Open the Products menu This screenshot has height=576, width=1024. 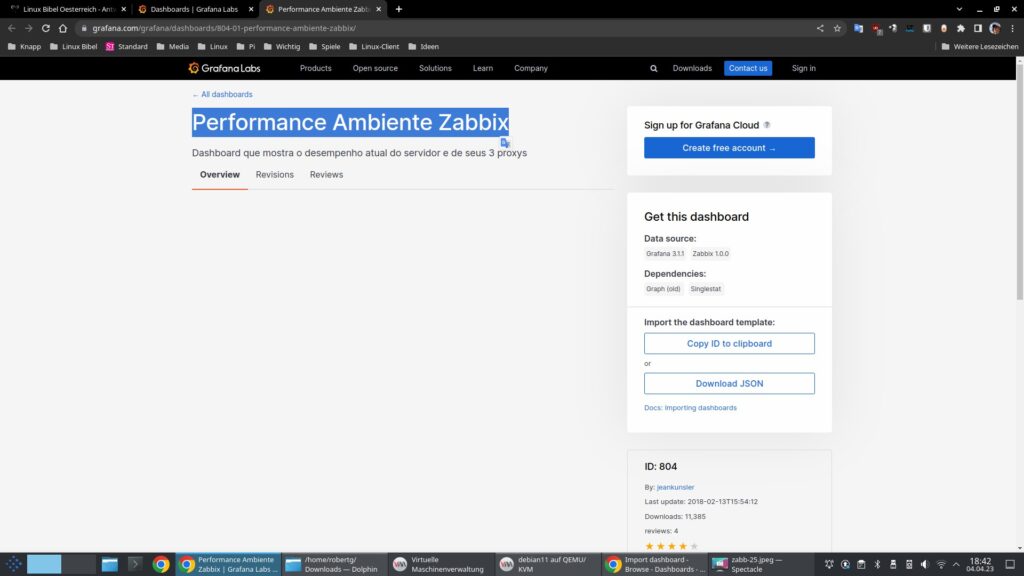point(315,68)
